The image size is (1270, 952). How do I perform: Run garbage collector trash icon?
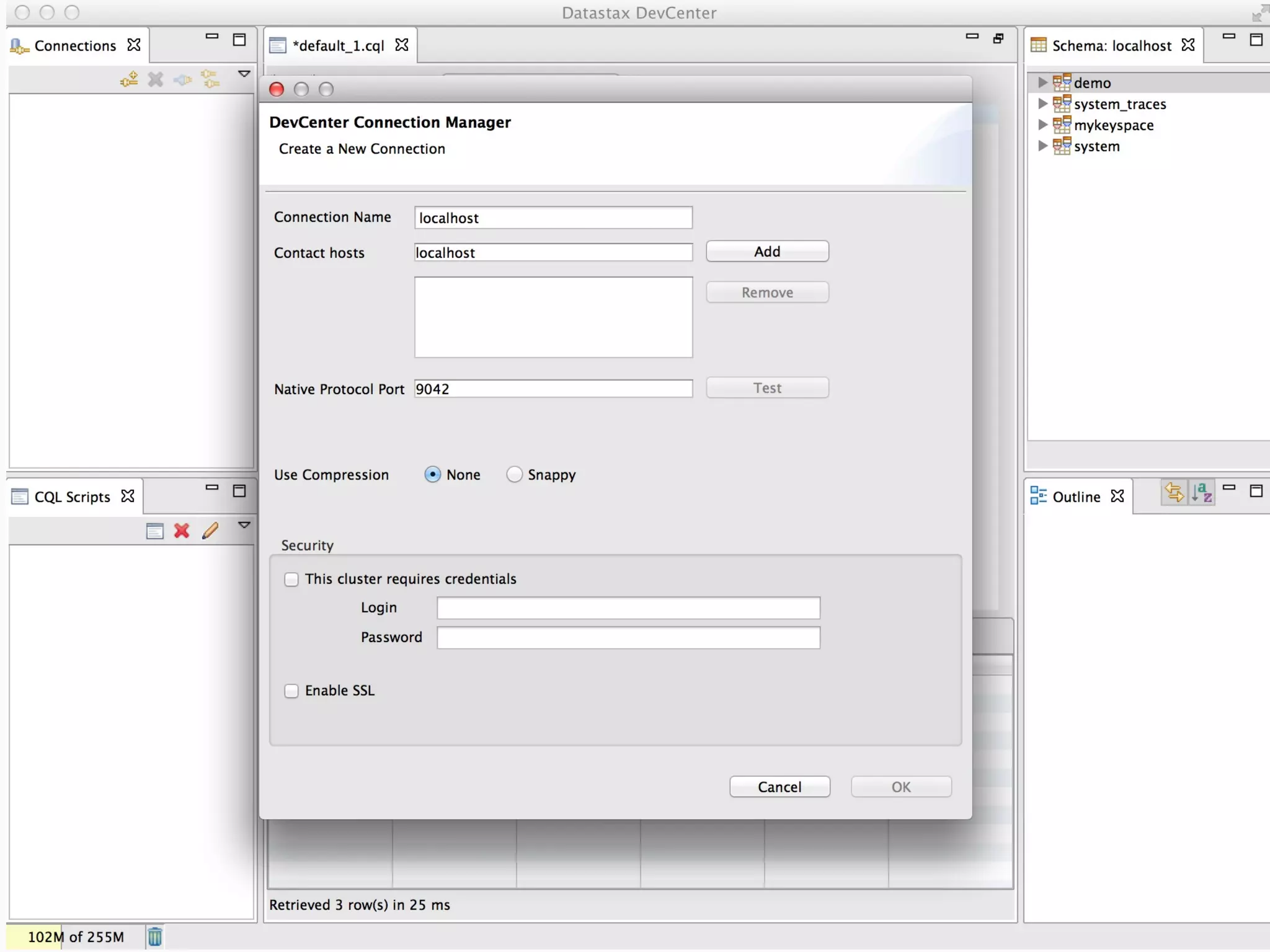tap(154, 937)
